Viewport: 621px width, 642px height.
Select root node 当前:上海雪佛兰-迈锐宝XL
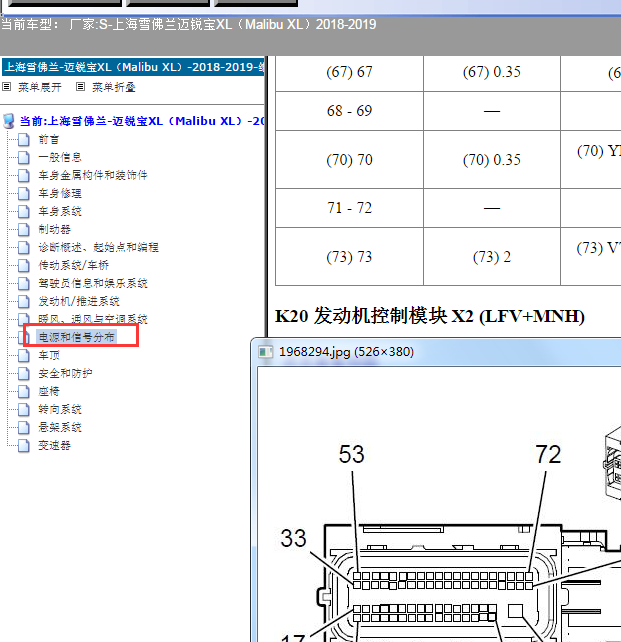coord(142,121)
